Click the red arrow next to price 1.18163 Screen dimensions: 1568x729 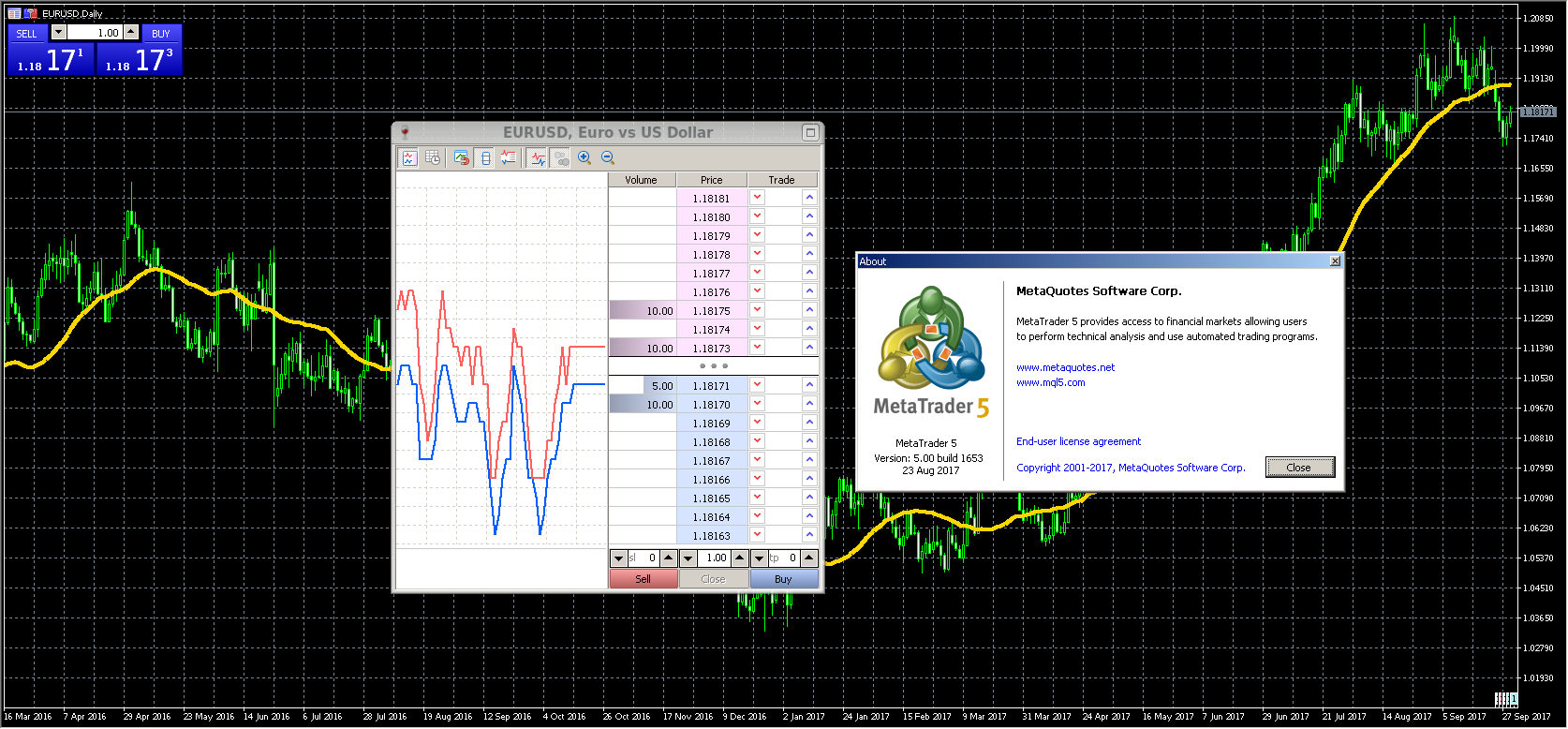[758, 535]
